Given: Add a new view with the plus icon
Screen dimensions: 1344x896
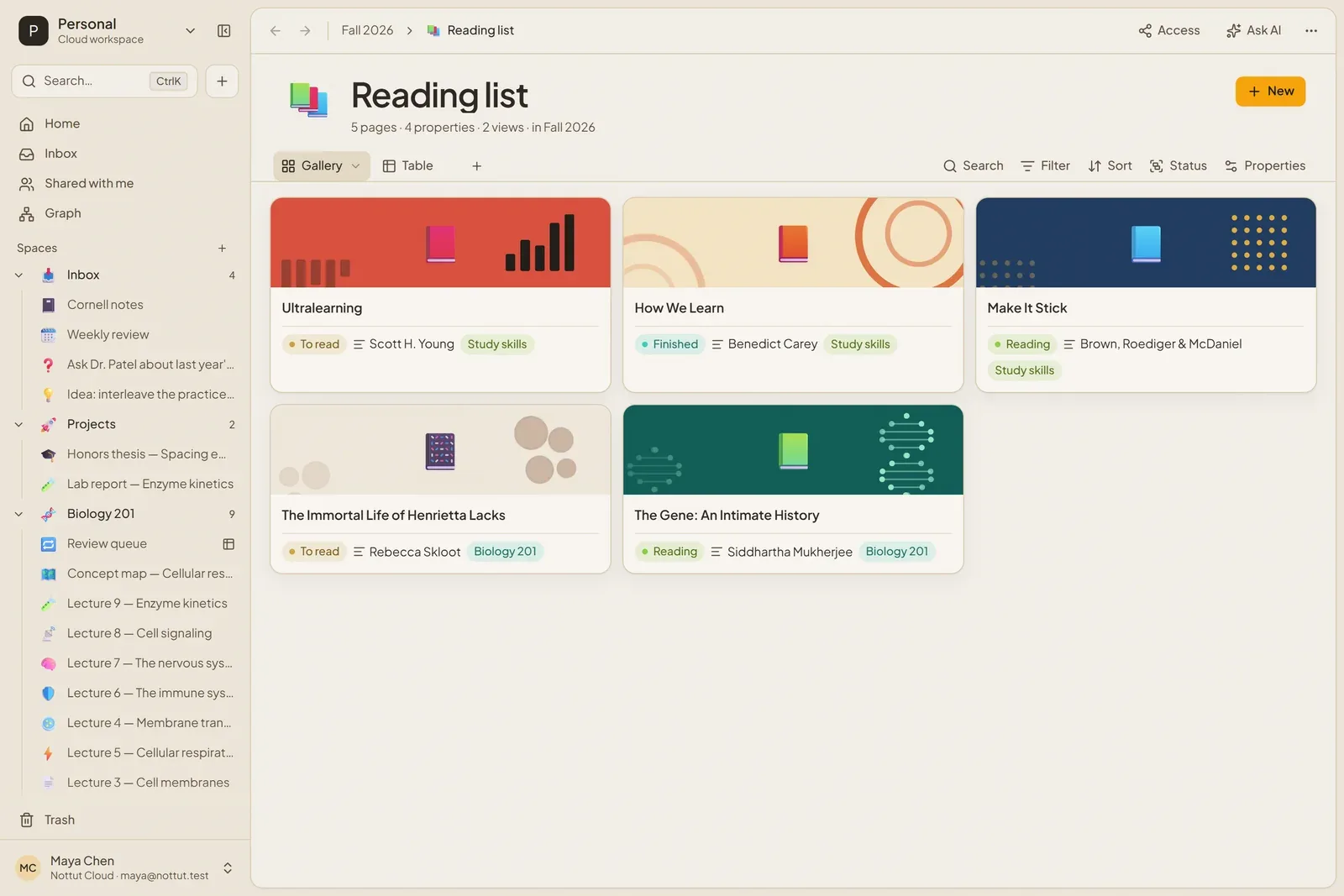Looking at the screenshot, I should [476, 166].
